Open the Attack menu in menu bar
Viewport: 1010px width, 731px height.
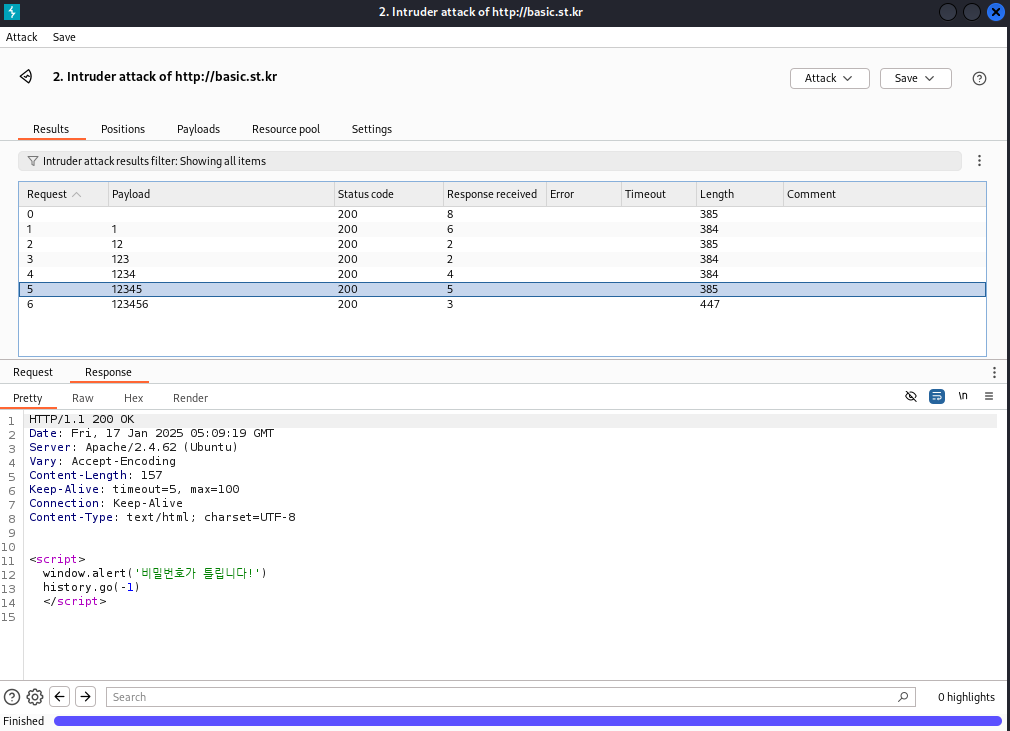click(x=22, y=37)
